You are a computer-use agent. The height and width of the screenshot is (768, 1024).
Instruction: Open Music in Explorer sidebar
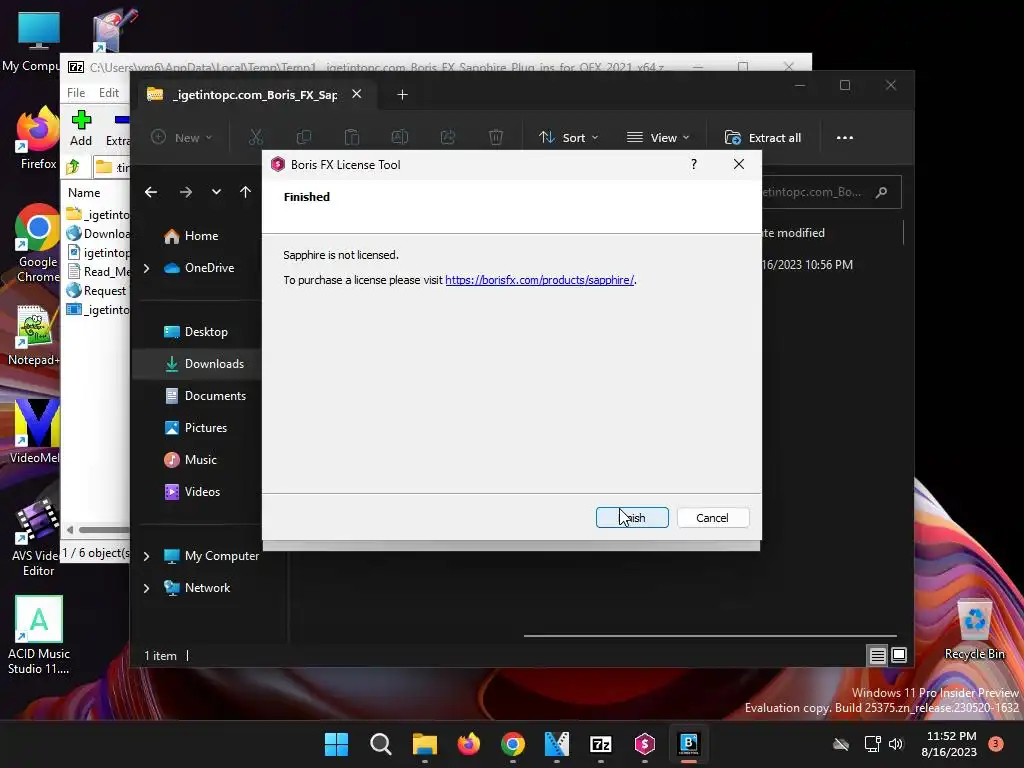coord(191,460)
